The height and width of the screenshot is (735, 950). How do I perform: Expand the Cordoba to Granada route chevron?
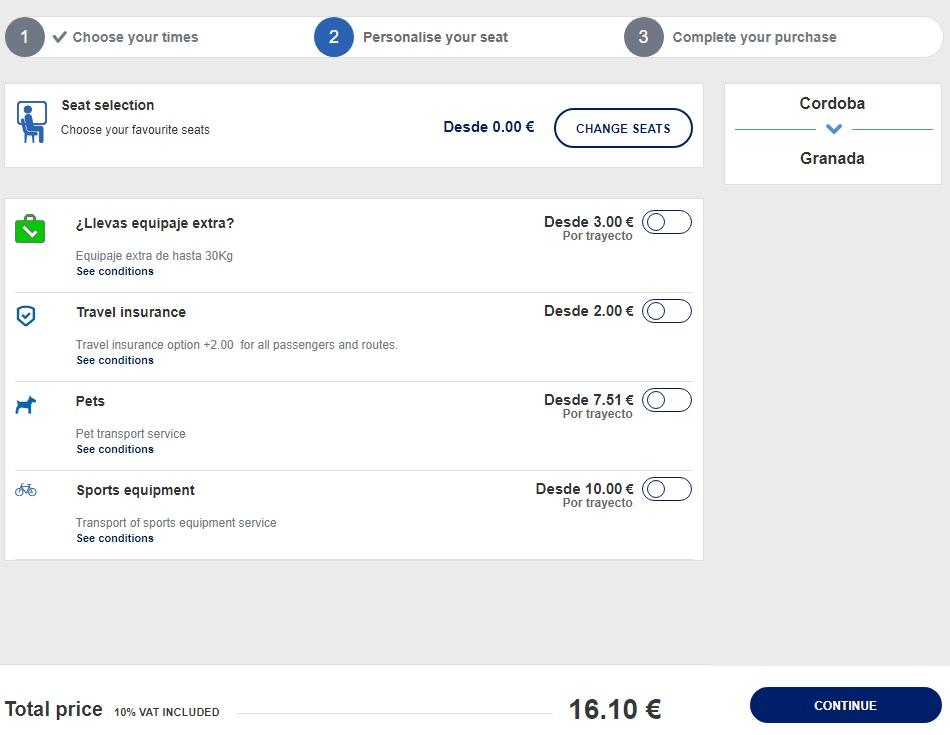[x=834, y=128]
